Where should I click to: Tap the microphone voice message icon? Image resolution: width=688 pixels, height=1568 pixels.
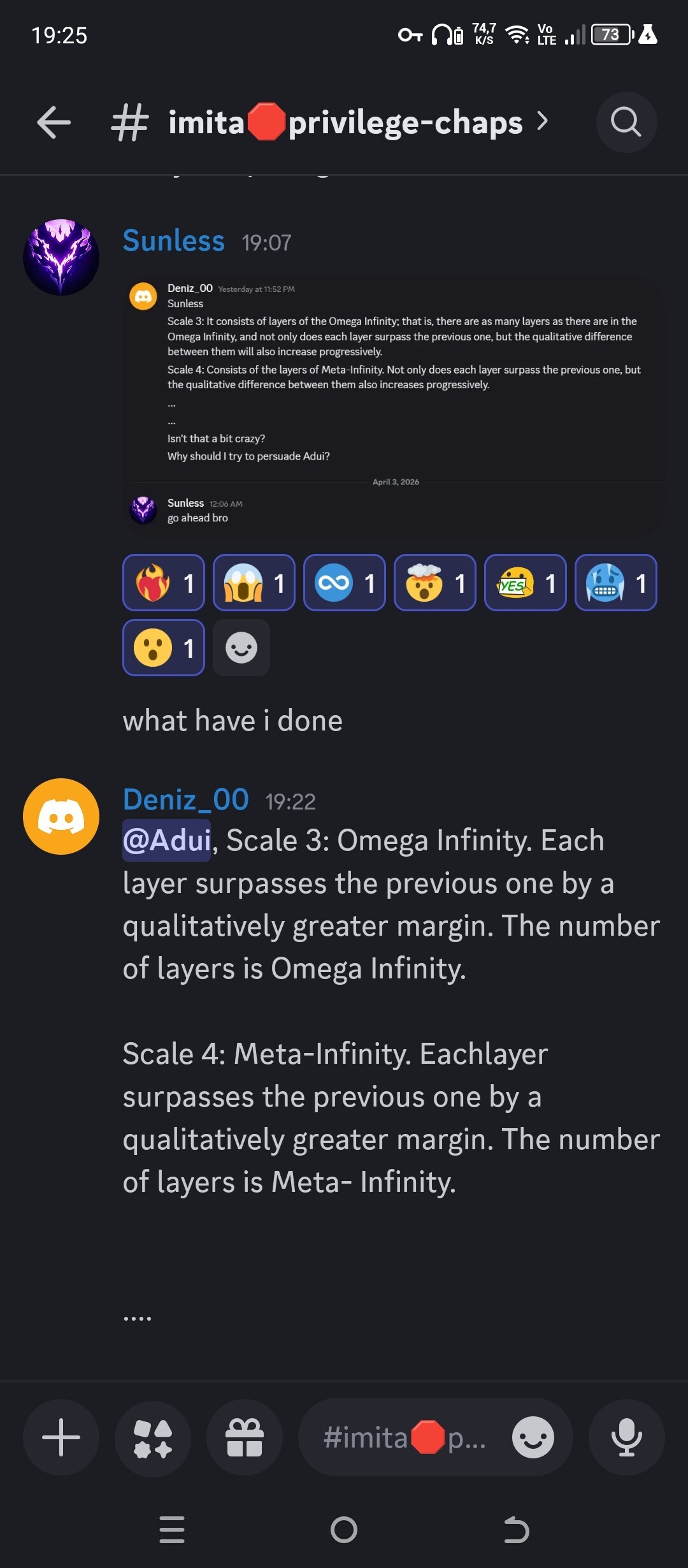pos(627,1437)
